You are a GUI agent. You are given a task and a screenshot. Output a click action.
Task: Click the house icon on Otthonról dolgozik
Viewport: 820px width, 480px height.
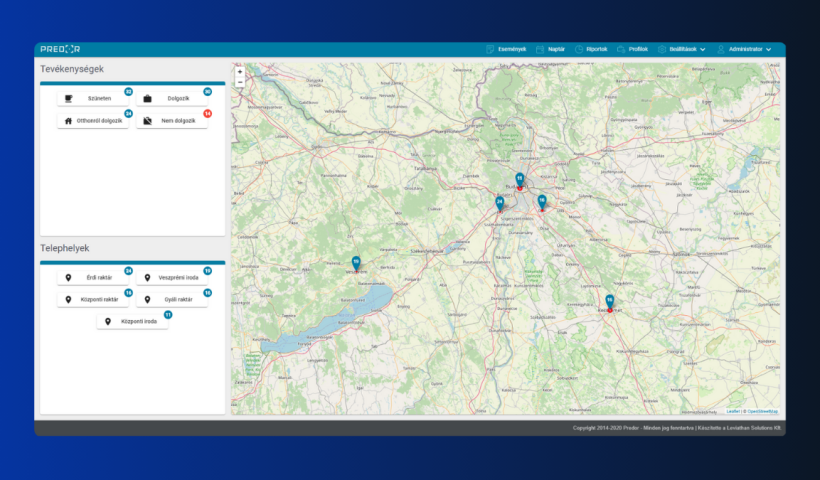pos(68,121)
